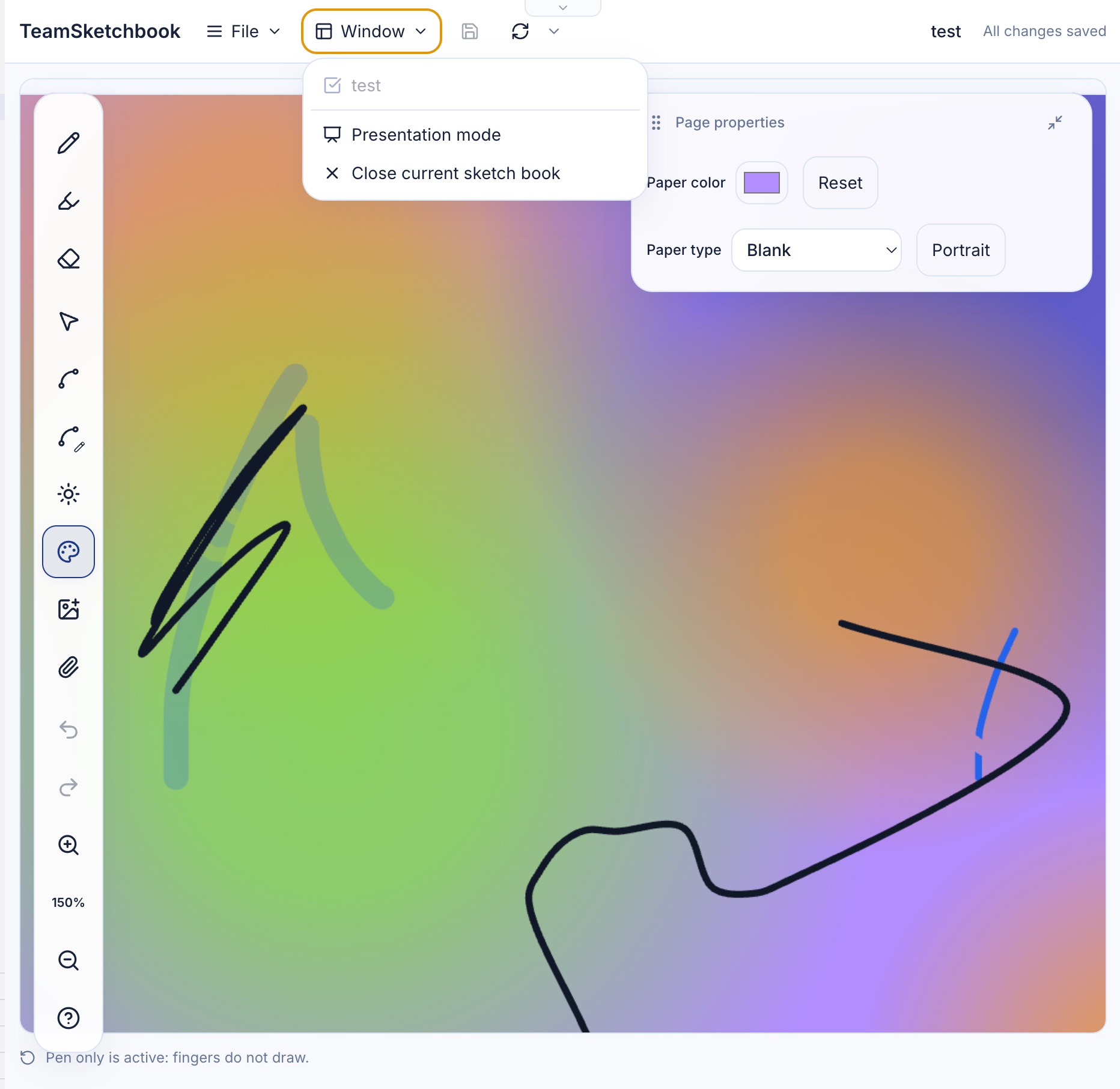Click the test sketchbook name in header

pos(945,31)
